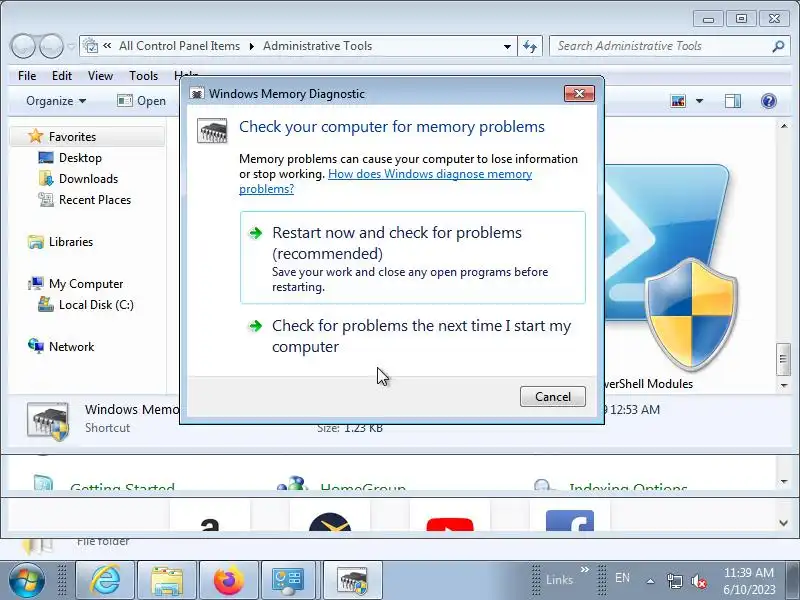Open Desktop in the navigation pane
Screen dimensions: 800x600
click(80, 158)
